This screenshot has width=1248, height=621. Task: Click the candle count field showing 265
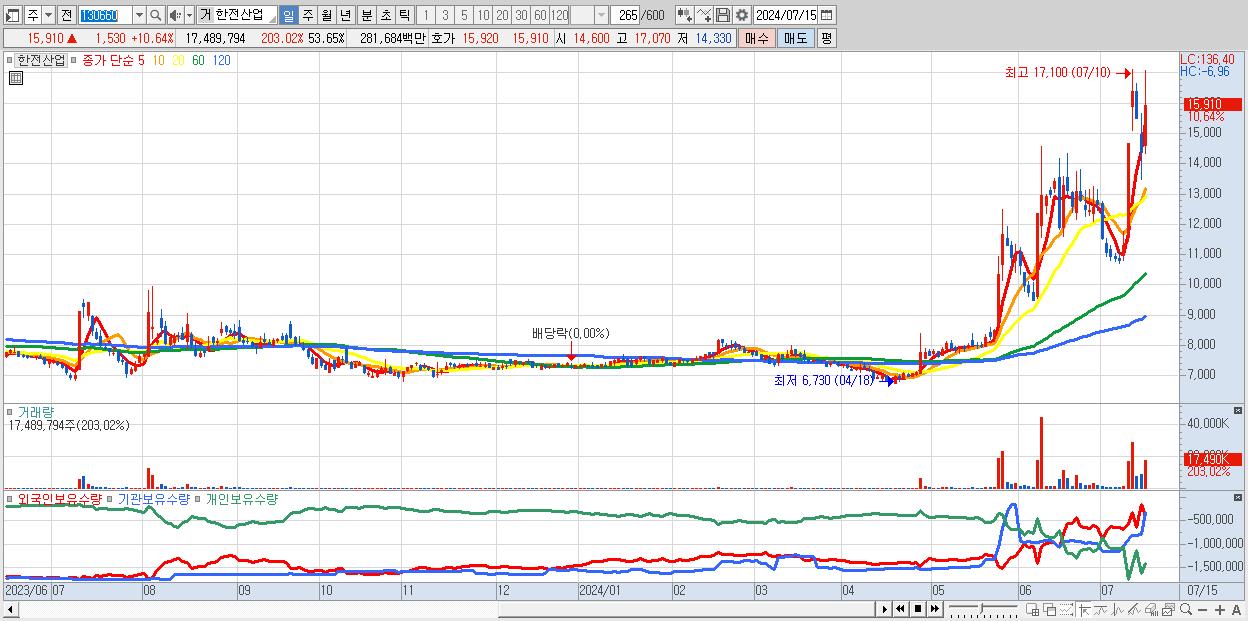627,15
